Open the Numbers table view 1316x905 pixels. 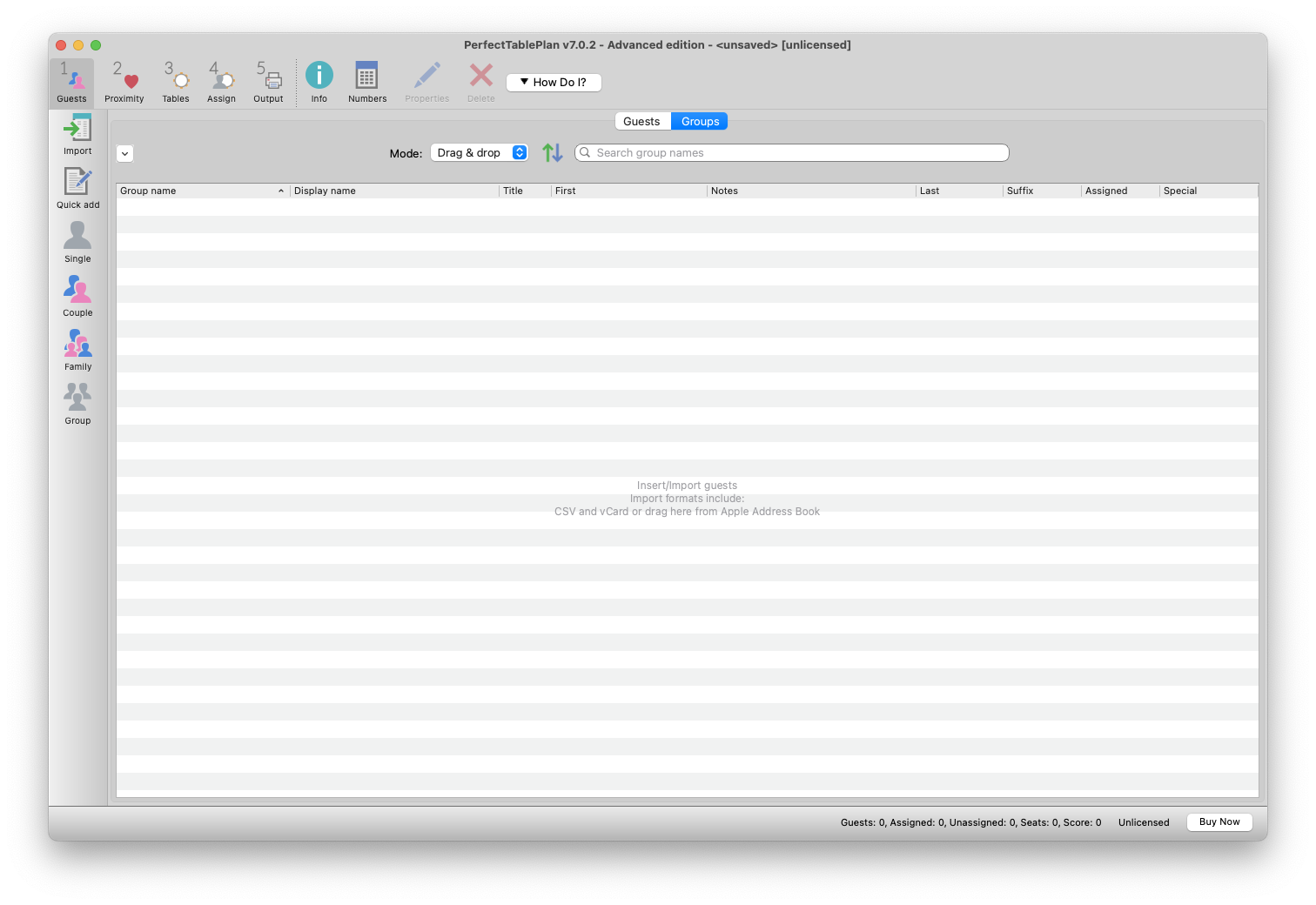pyautogui.click(x=367, y=82)
